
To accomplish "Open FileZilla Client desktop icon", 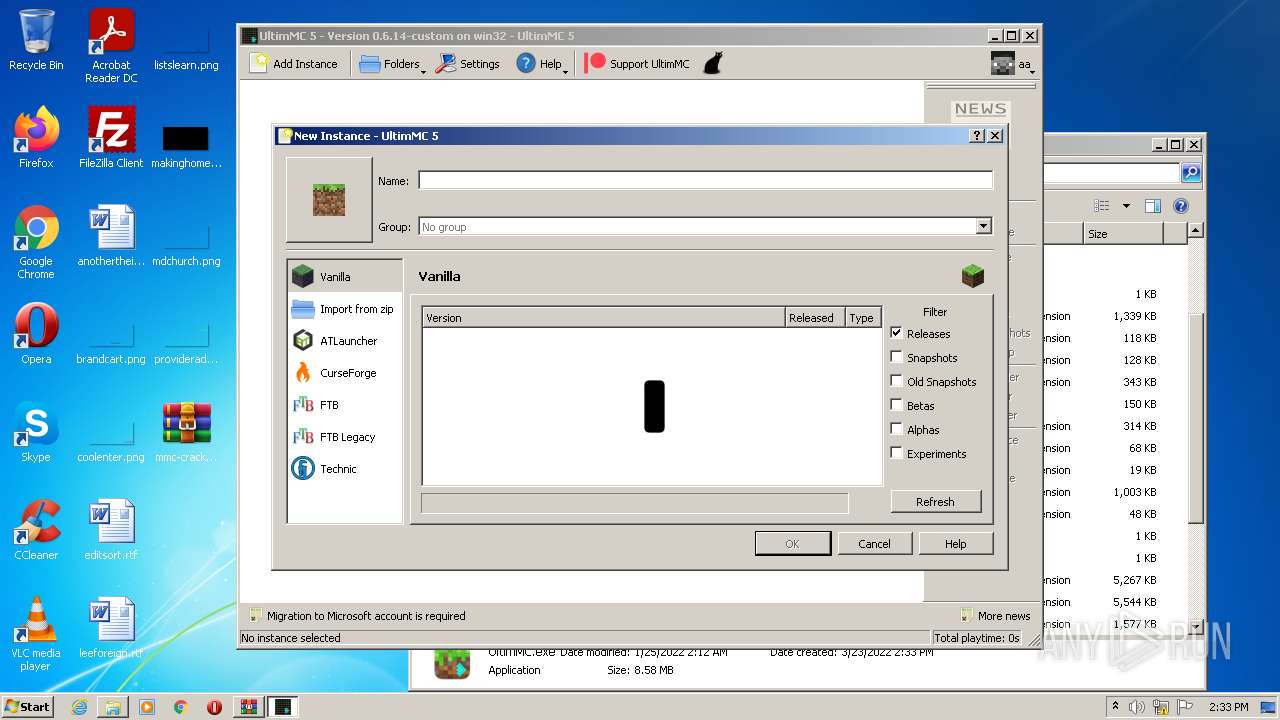I will [x=111, y=138].
